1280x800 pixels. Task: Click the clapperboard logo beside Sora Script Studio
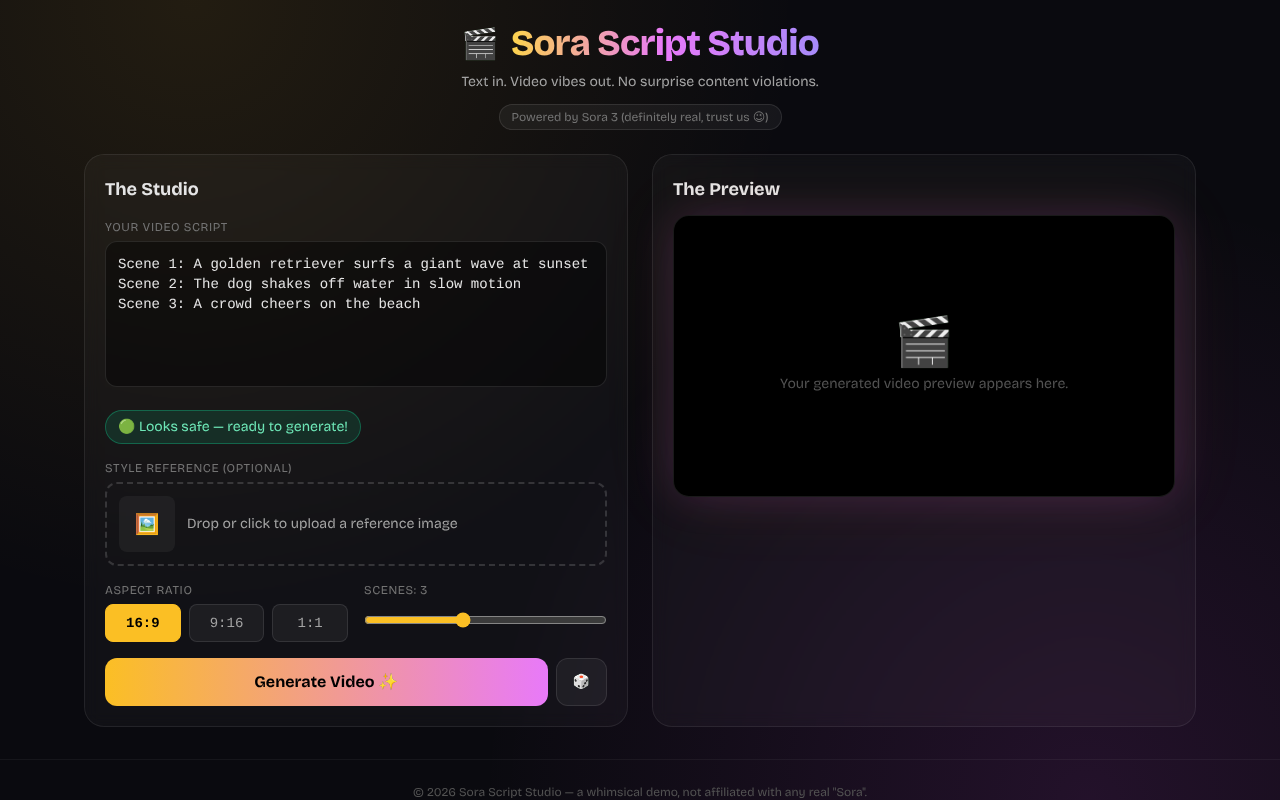coord(480,44)
